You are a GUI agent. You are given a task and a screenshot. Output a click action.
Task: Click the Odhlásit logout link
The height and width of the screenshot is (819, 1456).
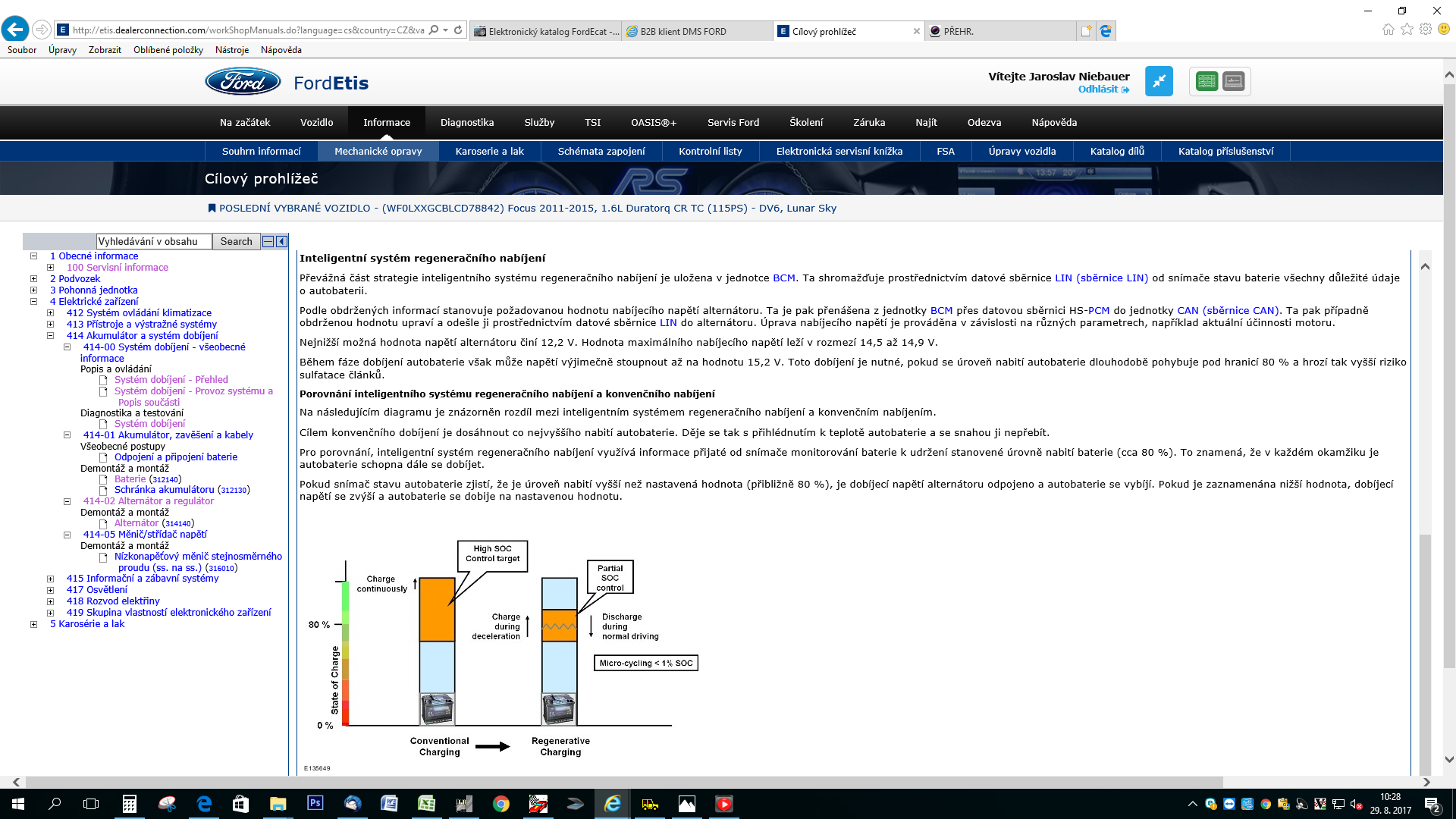(1098, 89)
